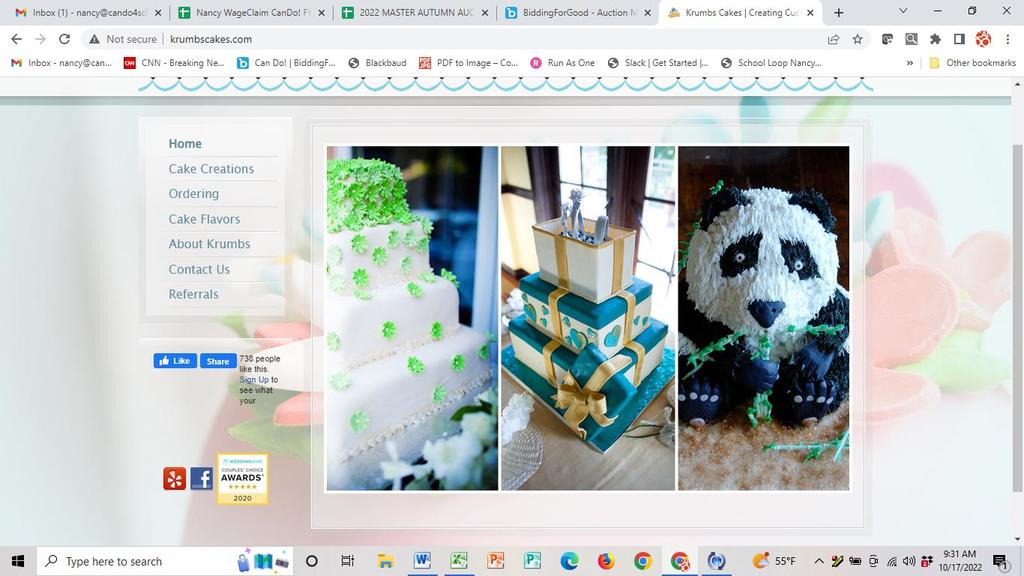Open the Yelp icon link
This screenshot has height=576, width=1024.
(x=175, y=479)
